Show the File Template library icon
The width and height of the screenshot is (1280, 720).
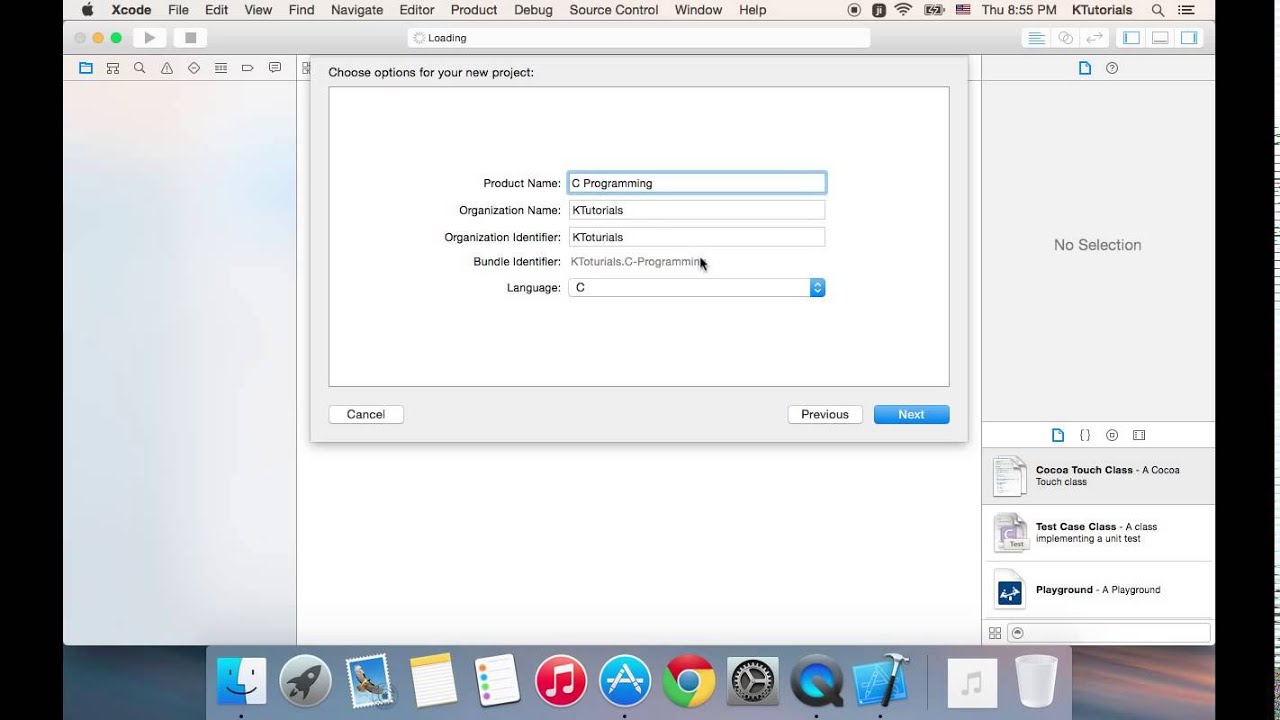pyautogui.click(x=1058, y=435)
